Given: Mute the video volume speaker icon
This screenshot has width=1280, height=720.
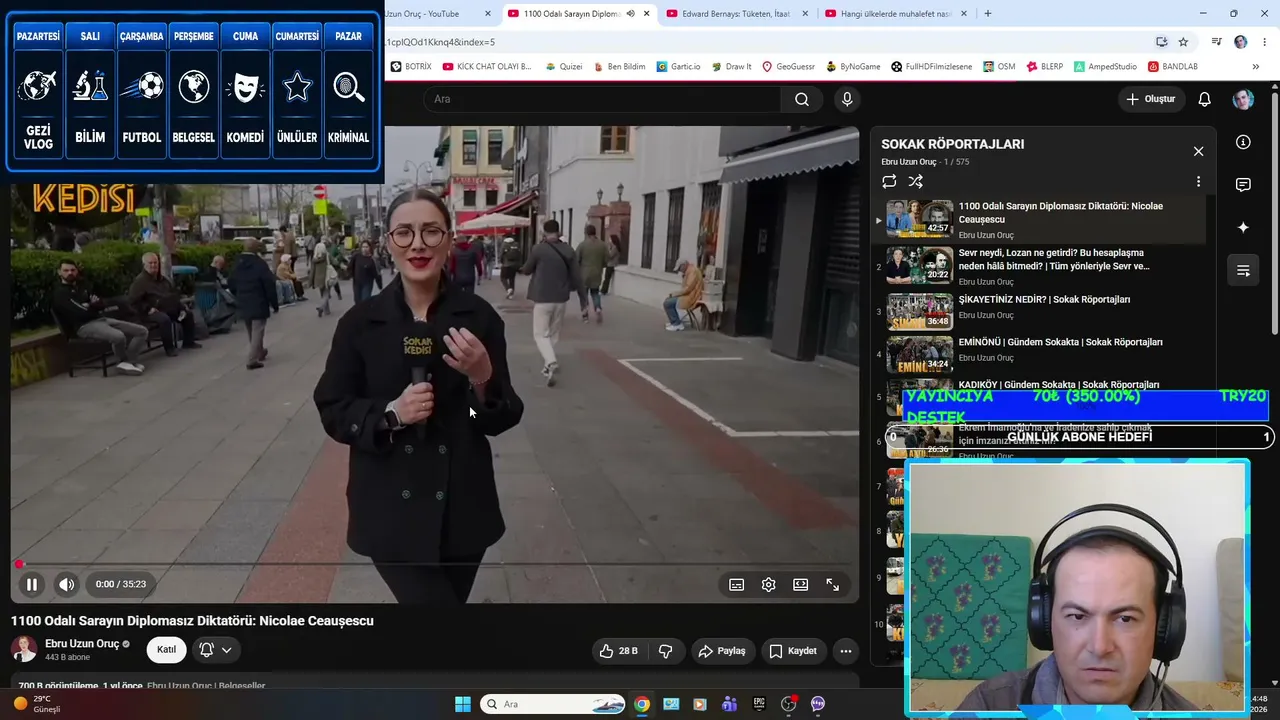Looking at the screenshot, I should 66,584.
